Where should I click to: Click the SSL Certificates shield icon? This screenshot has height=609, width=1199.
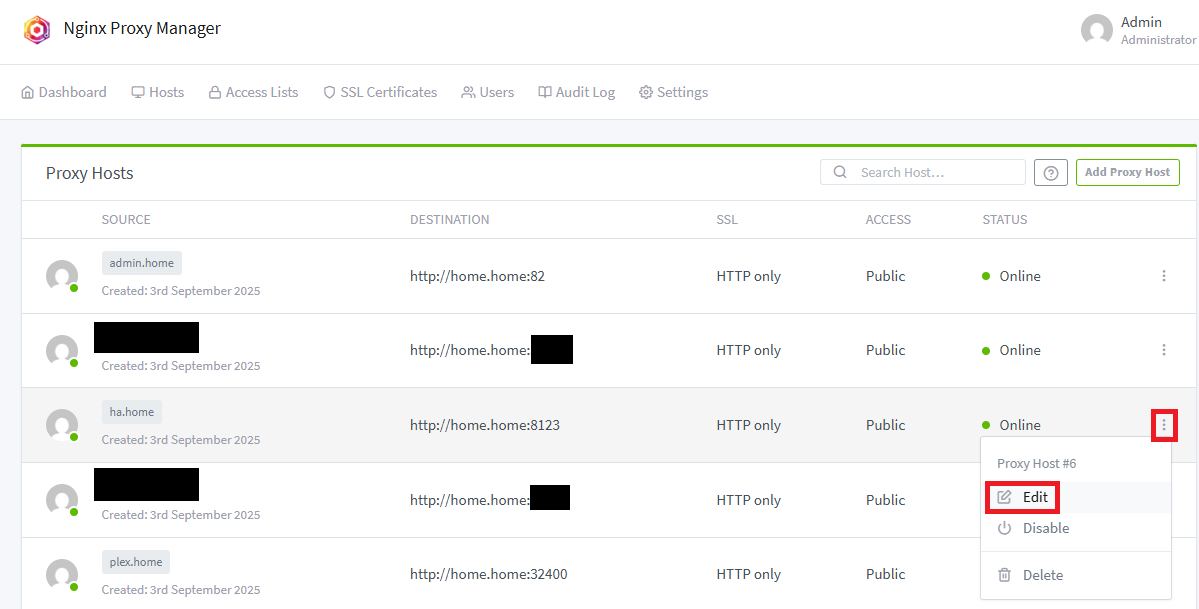point(329,92)
